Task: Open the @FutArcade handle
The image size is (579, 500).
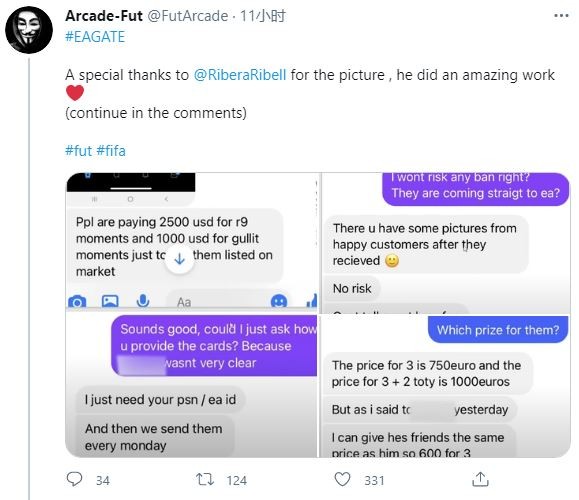Action: pyautogui.click(x=188, y=16)
